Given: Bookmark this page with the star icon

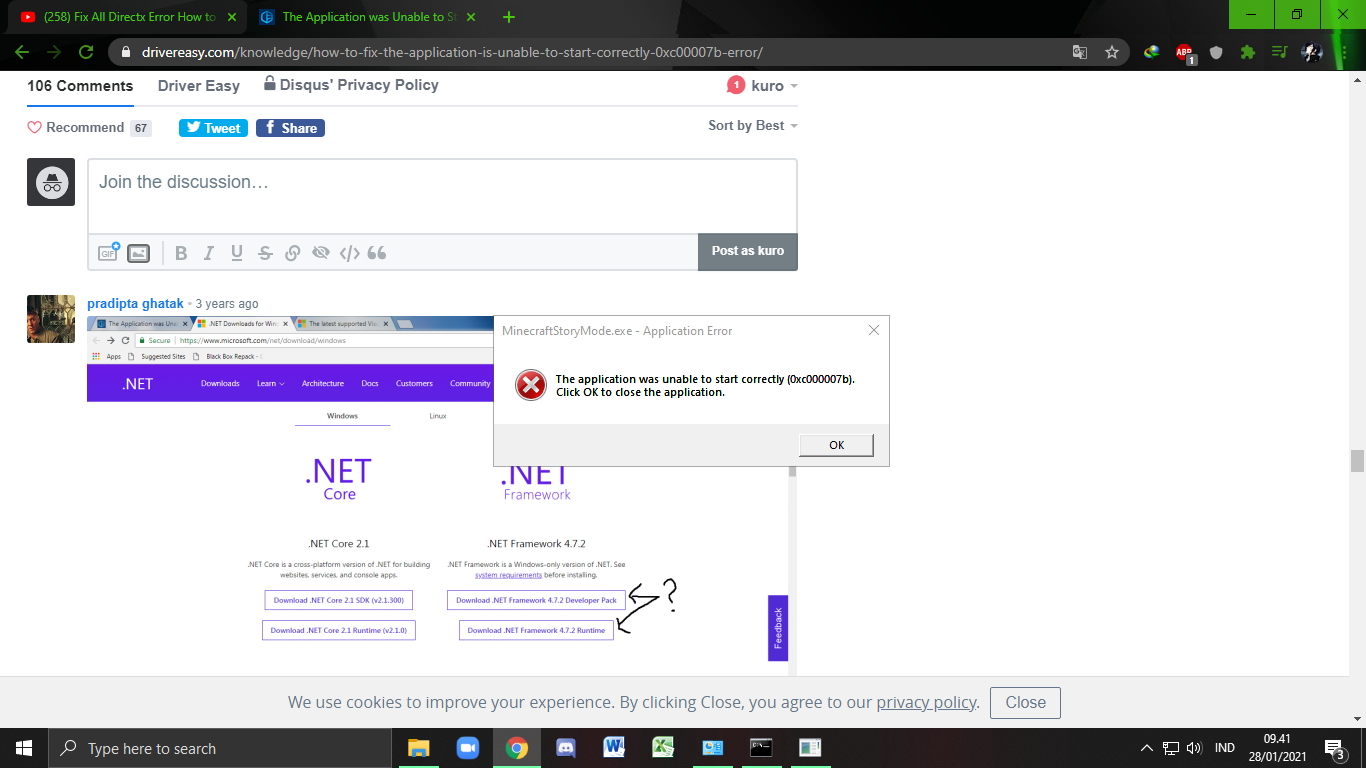Looking at the screenshot, I should [1112, 52].
